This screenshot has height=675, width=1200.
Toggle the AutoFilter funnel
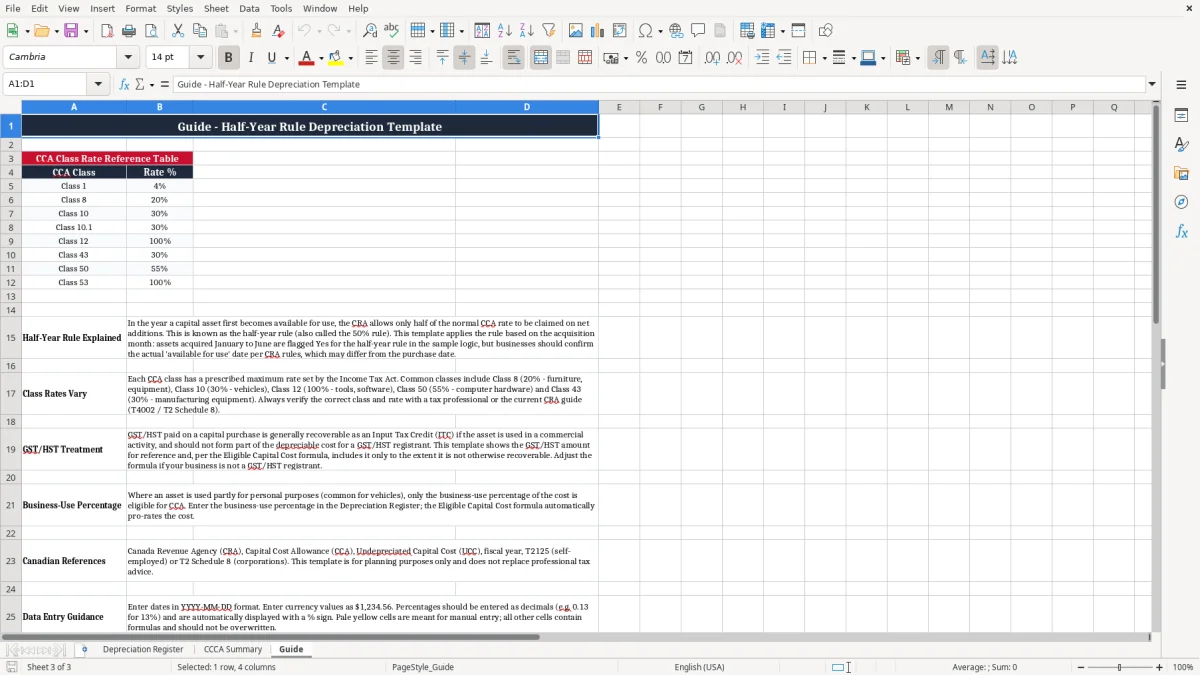[x=549, y=31]
